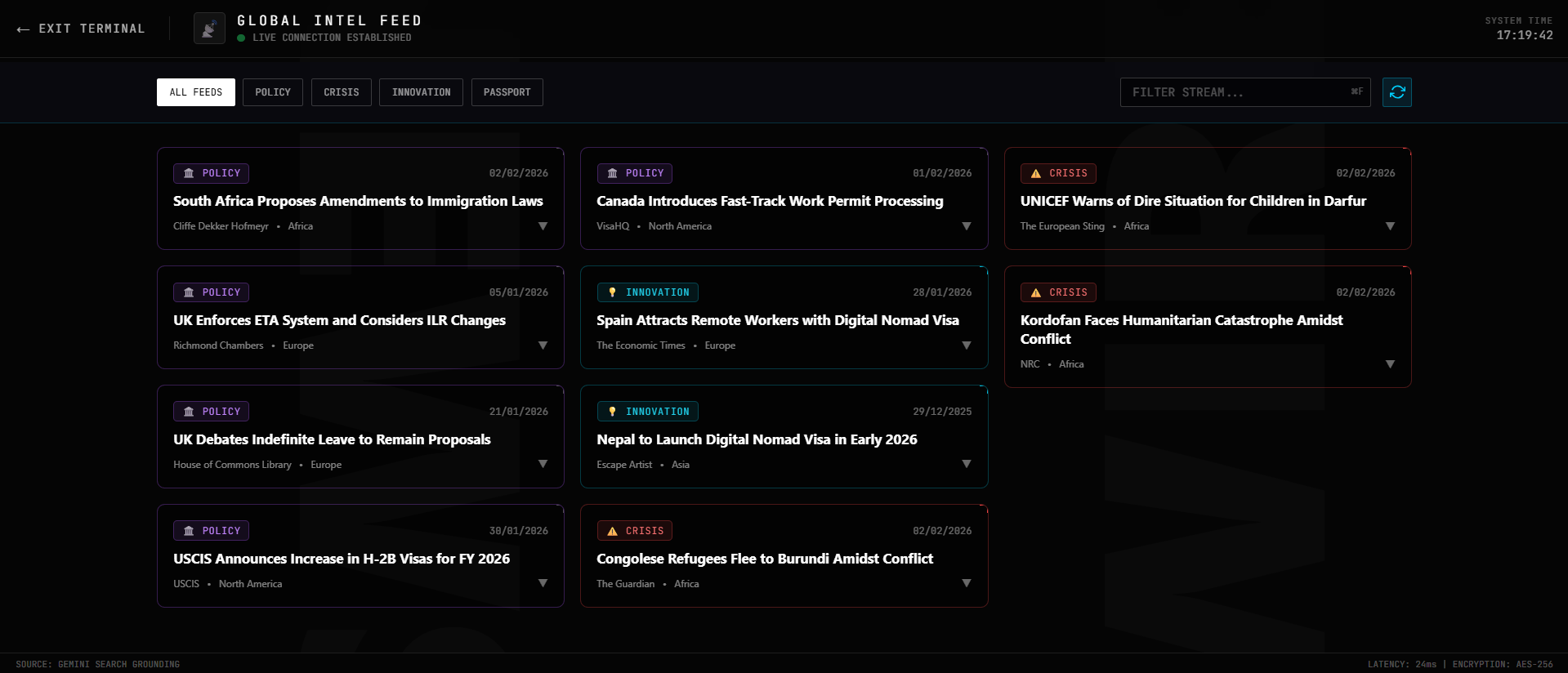Focus the Filter Stream search field
Image resolution: width=1568 pixels, height=673 pixels.
pos(1245,92)
